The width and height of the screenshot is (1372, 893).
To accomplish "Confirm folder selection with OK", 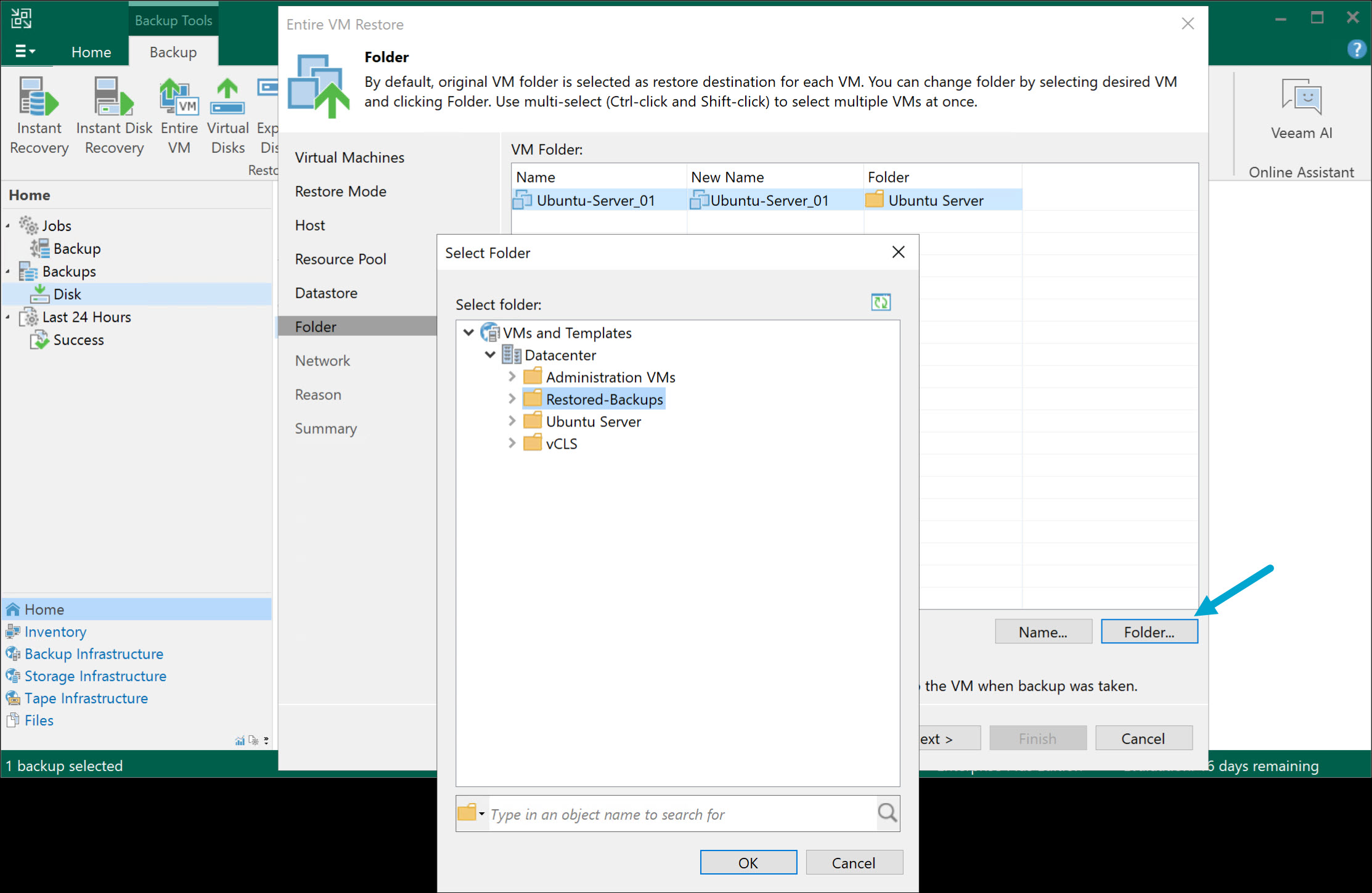I will pyautogui.click(x=748, y=862).
